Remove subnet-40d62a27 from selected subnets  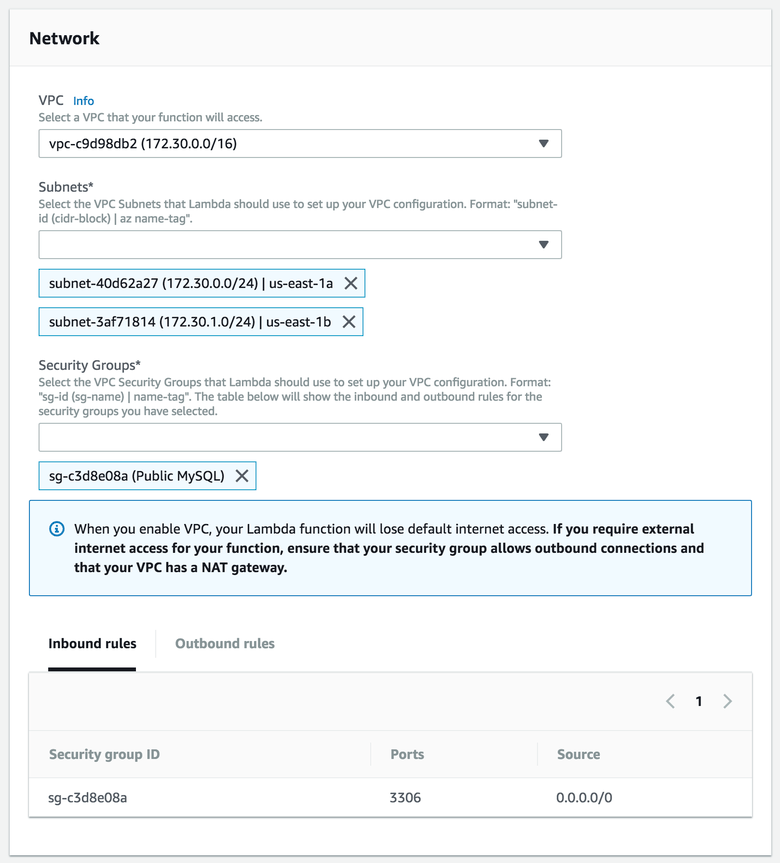[351, 283]
